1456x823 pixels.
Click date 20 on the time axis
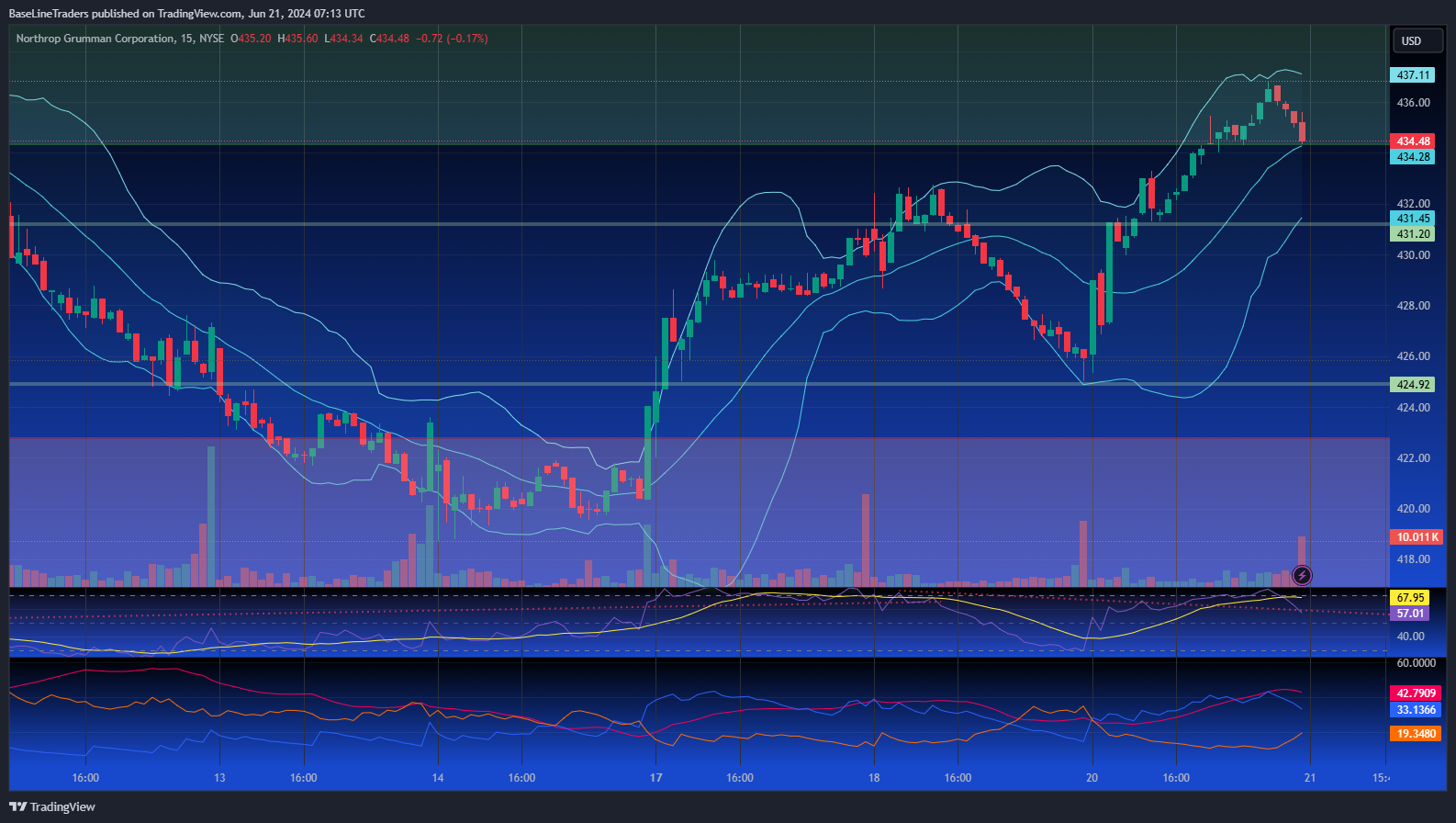coord(1092,778)
